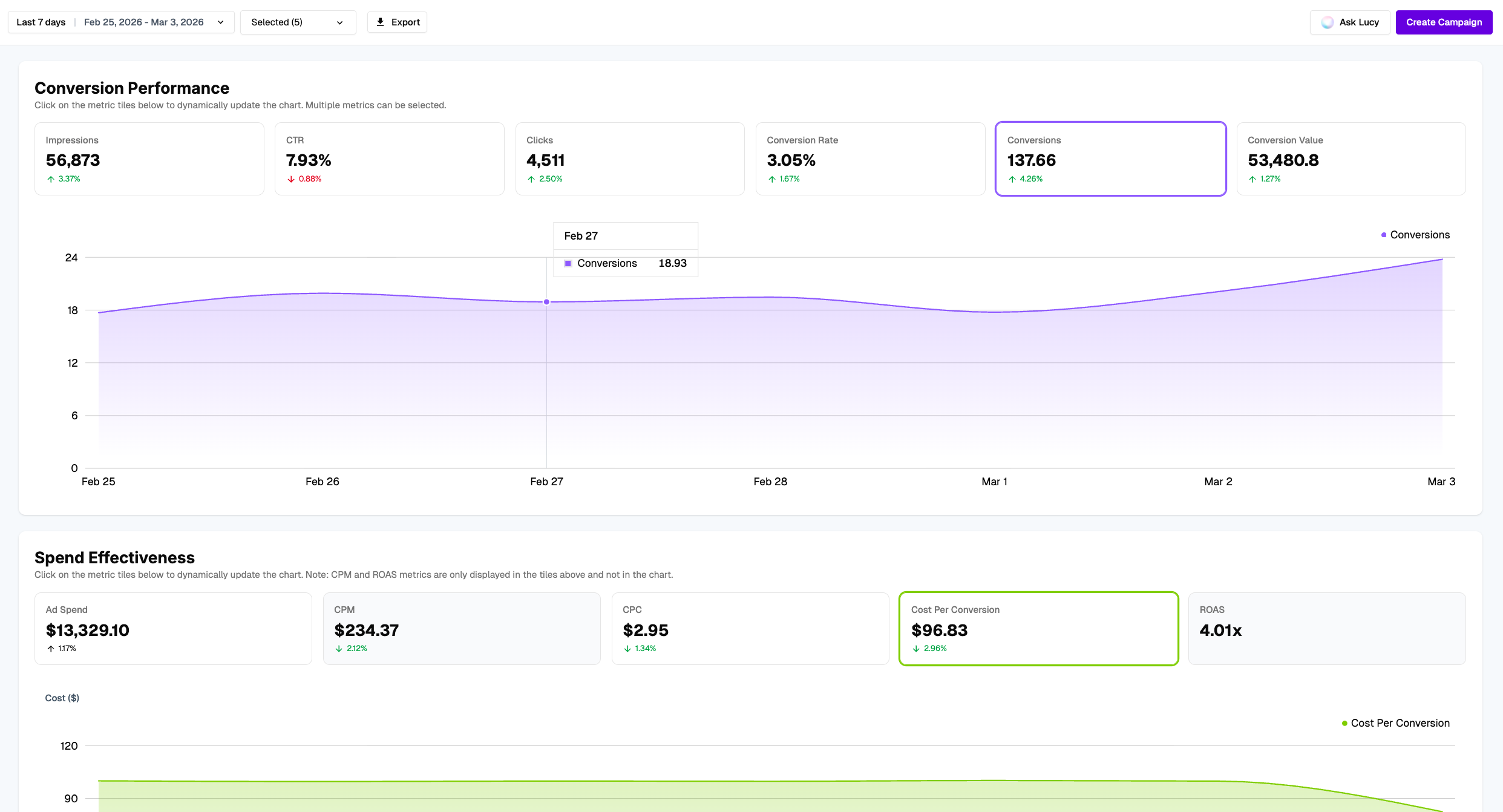
Task: Click the Create Campaign button
Action: point(1443,22)
